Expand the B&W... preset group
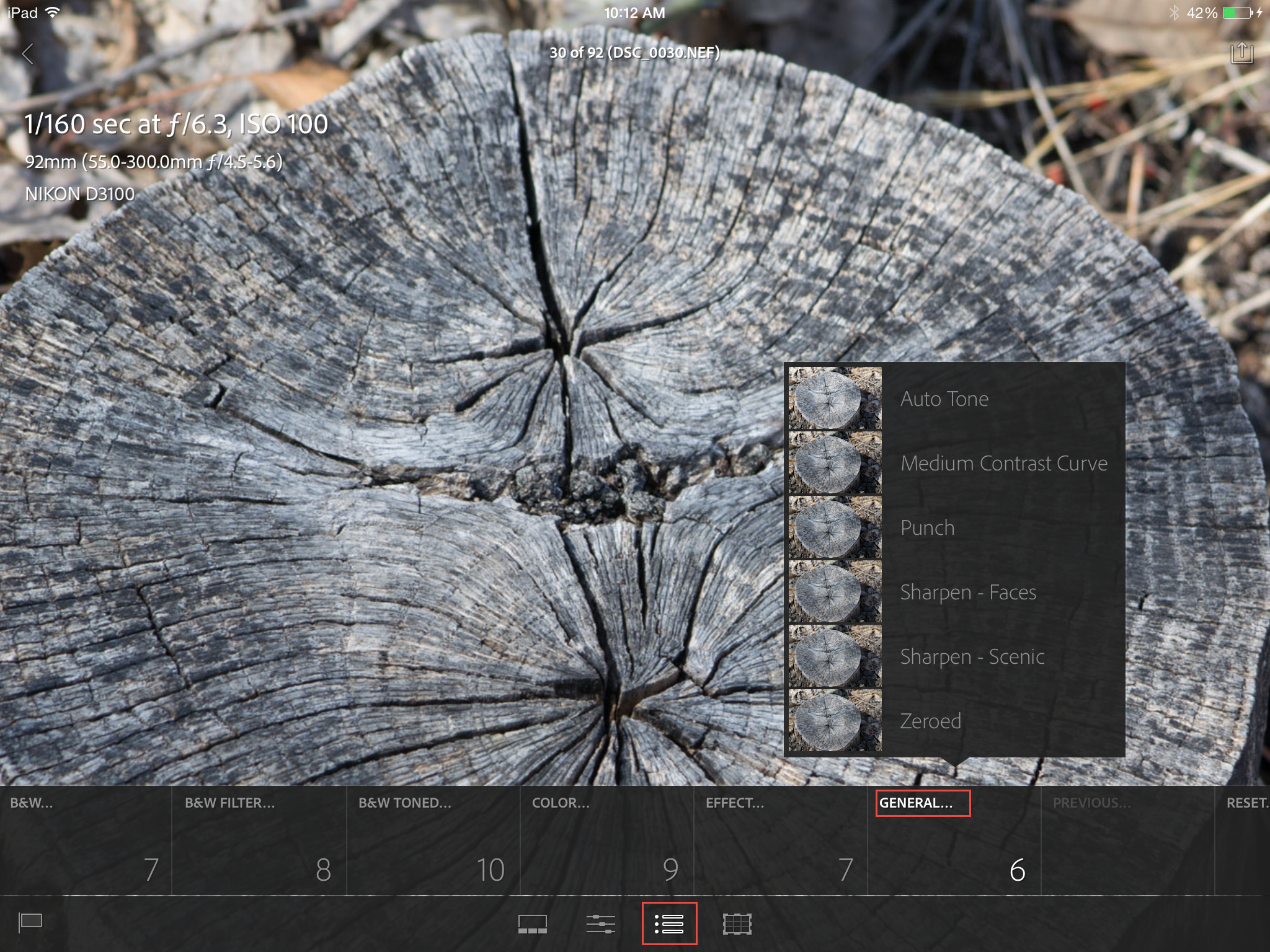This screenshot has width=1270, height=952. click(x=86, y=840)
